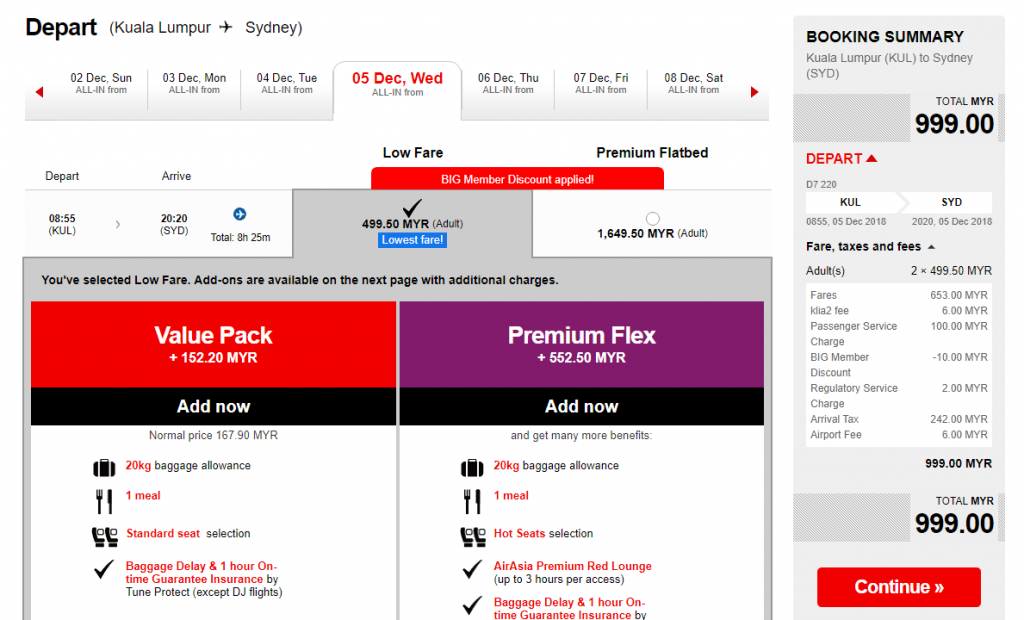Viewport: 1024px width, 620px height.
Task: Click the next dates red arrow
Action: tap(754, 92)
